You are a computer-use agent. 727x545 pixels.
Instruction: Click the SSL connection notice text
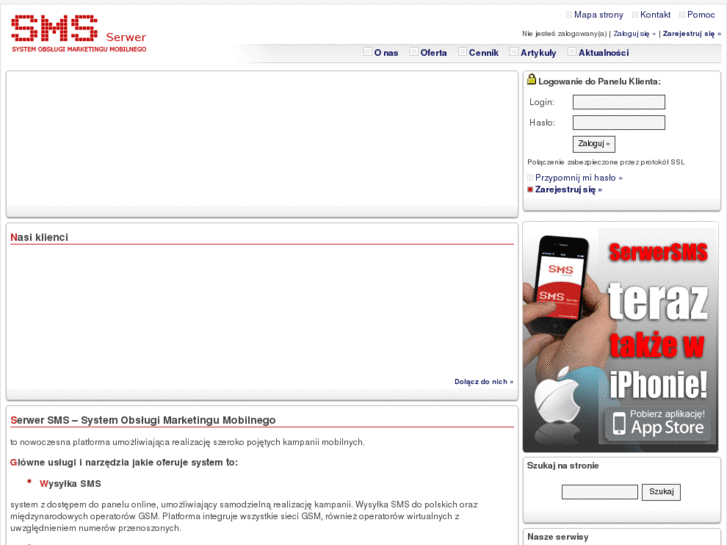[606, 162]
